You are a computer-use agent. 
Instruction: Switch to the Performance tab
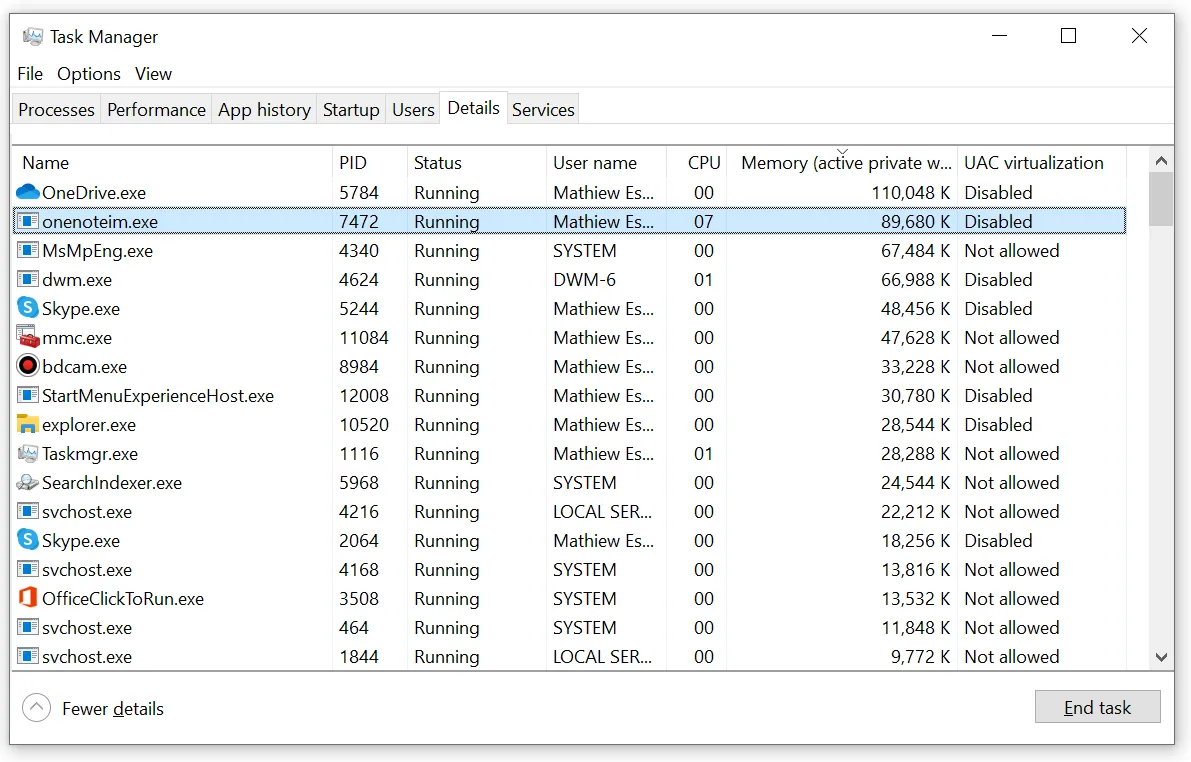tap(156, 109)
